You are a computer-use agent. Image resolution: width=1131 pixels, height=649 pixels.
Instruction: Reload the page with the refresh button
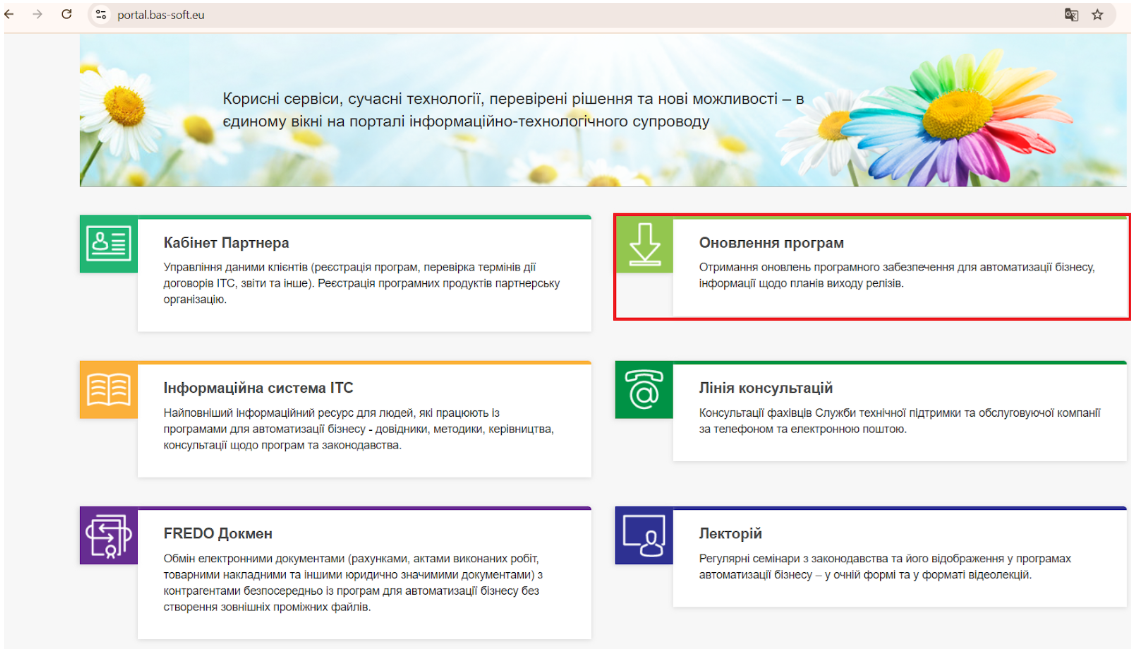67,15
